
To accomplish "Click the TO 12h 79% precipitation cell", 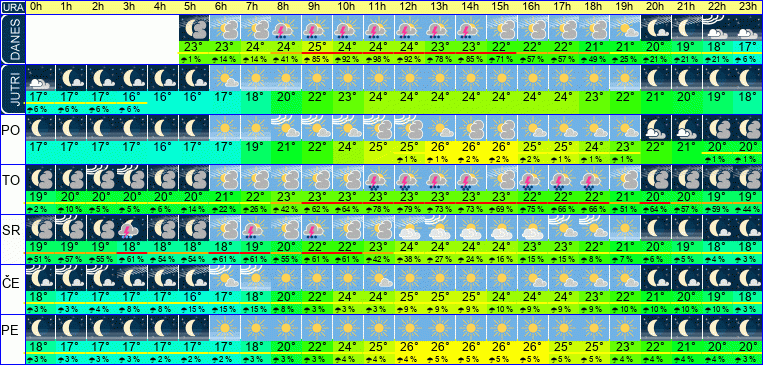I will click(x=410, y=209).
